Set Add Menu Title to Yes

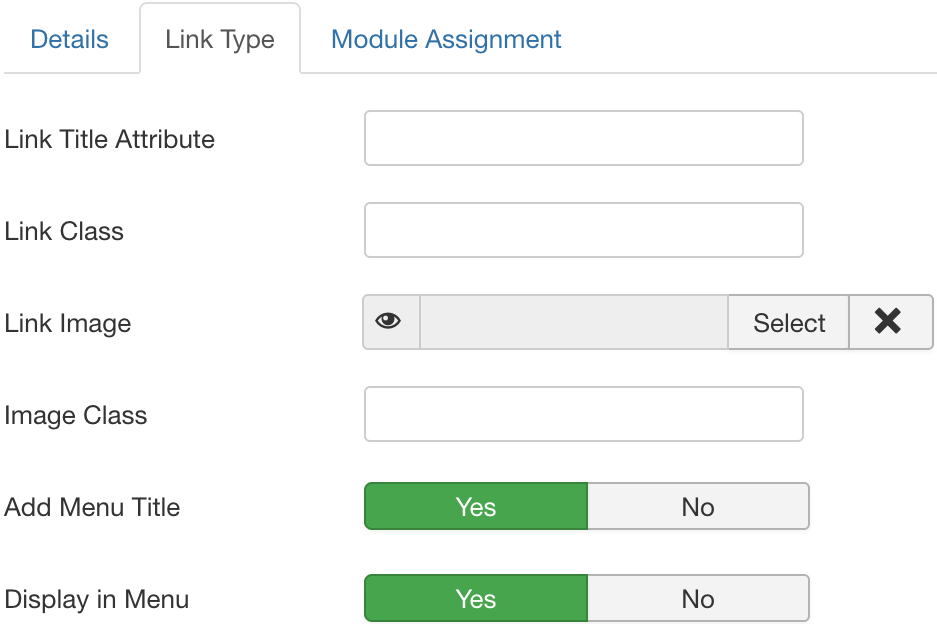click(x=476, y=507)
